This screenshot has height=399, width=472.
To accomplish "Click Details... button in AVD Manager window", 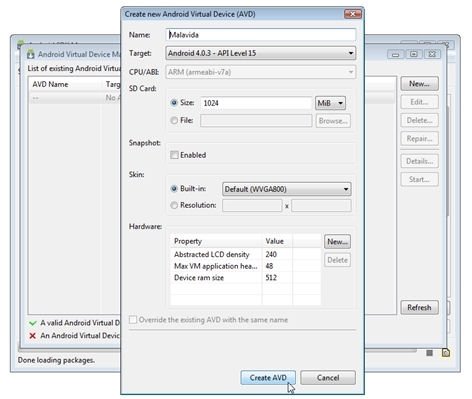I will tap(419, 161).
